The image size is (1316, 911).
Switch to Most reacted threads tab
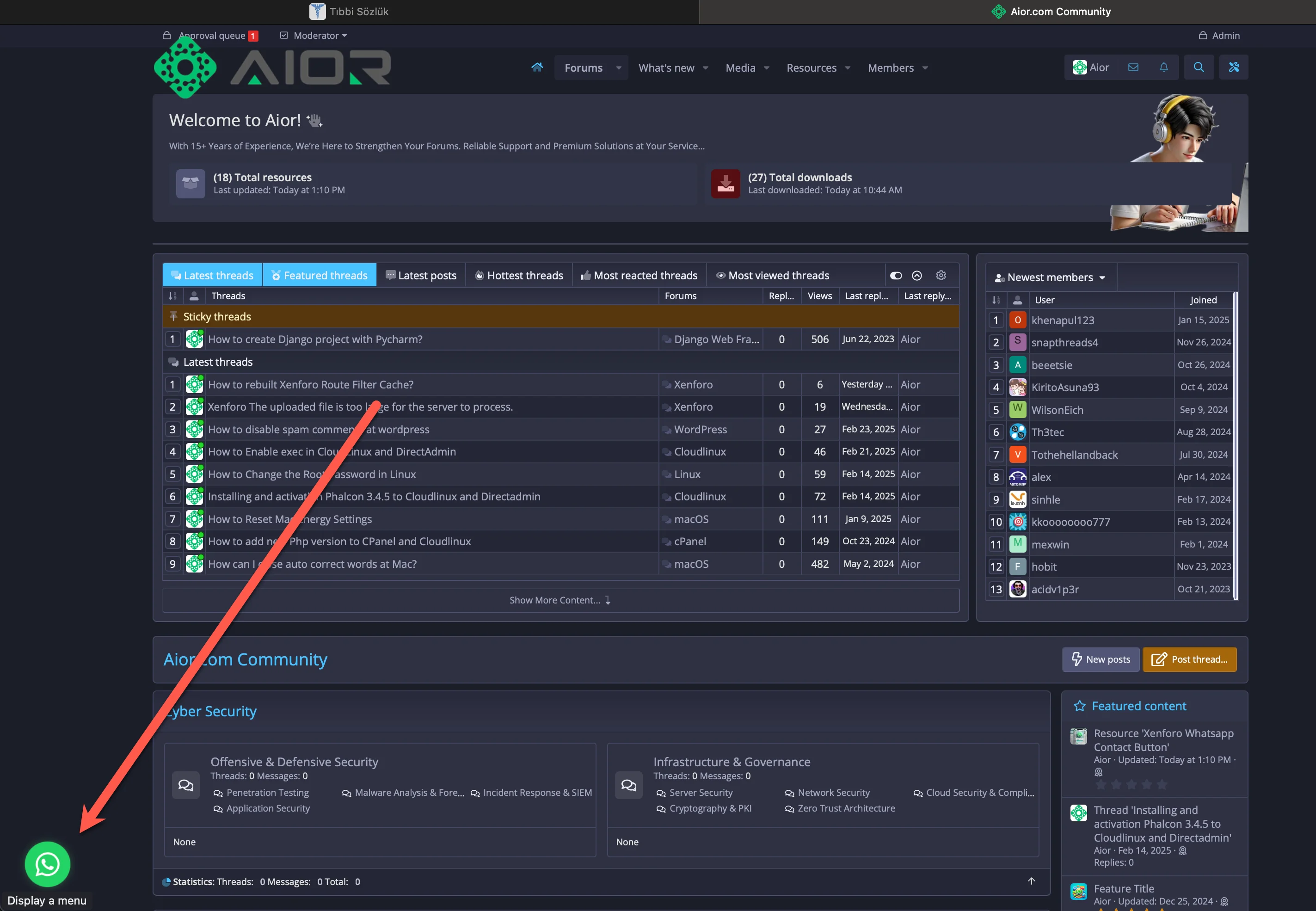(x=639, y=275)
